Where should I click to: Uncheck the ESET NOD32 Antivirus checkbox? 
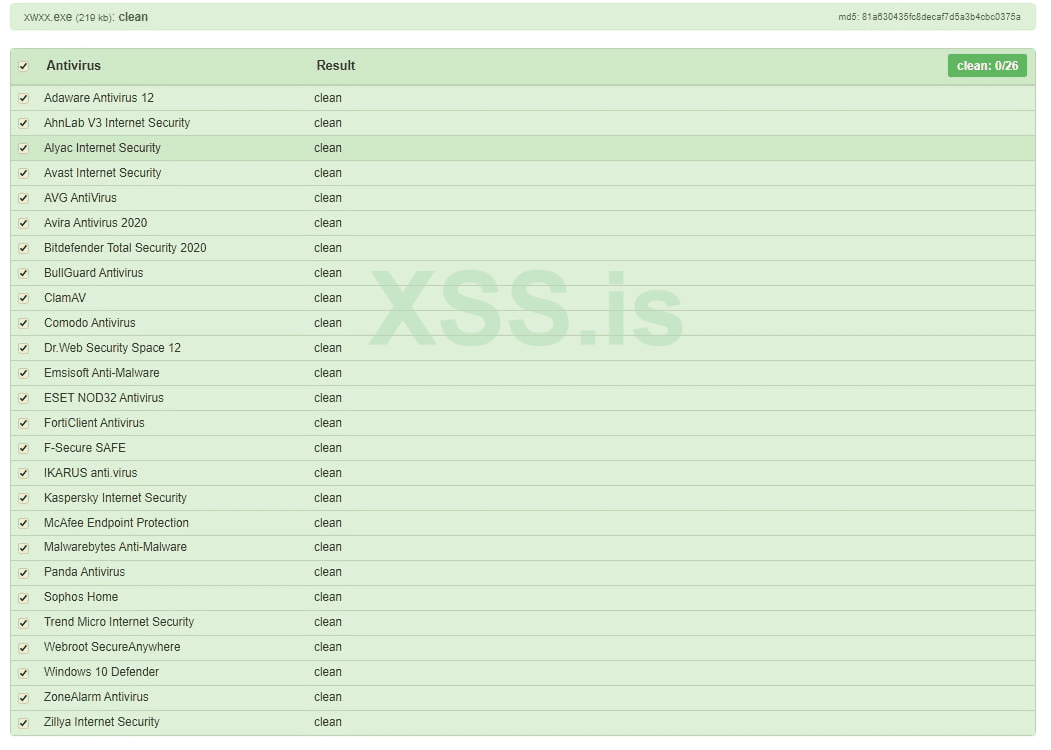(x=23, y=398)
